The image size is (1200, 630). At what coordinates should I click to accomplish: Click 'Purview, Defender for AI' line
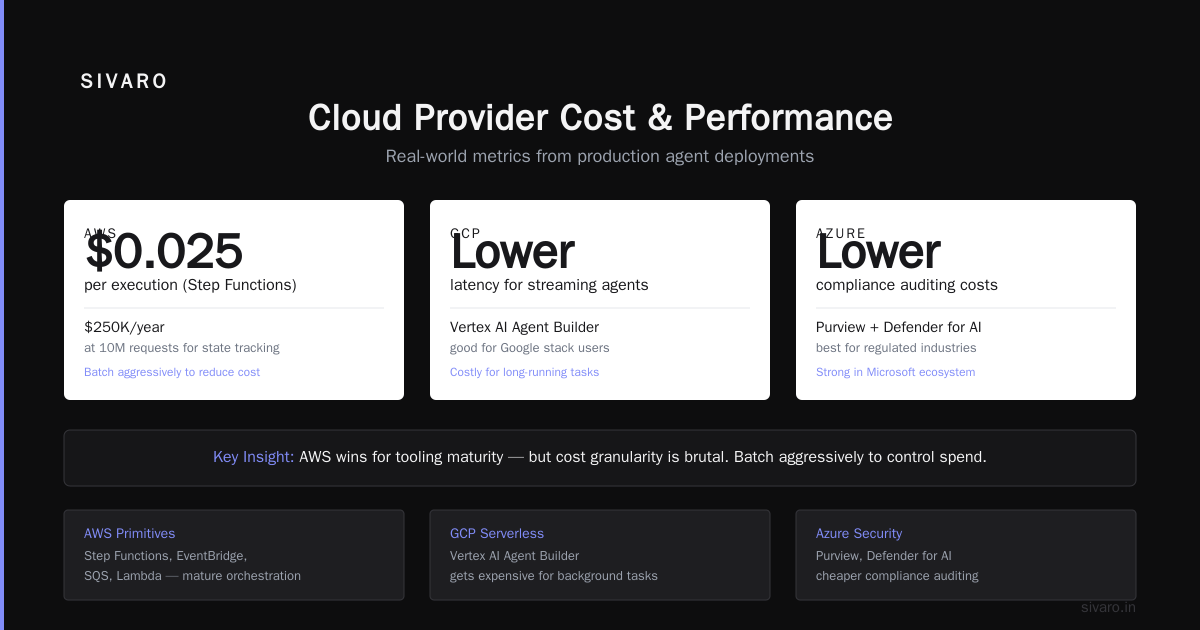[884, 555]
